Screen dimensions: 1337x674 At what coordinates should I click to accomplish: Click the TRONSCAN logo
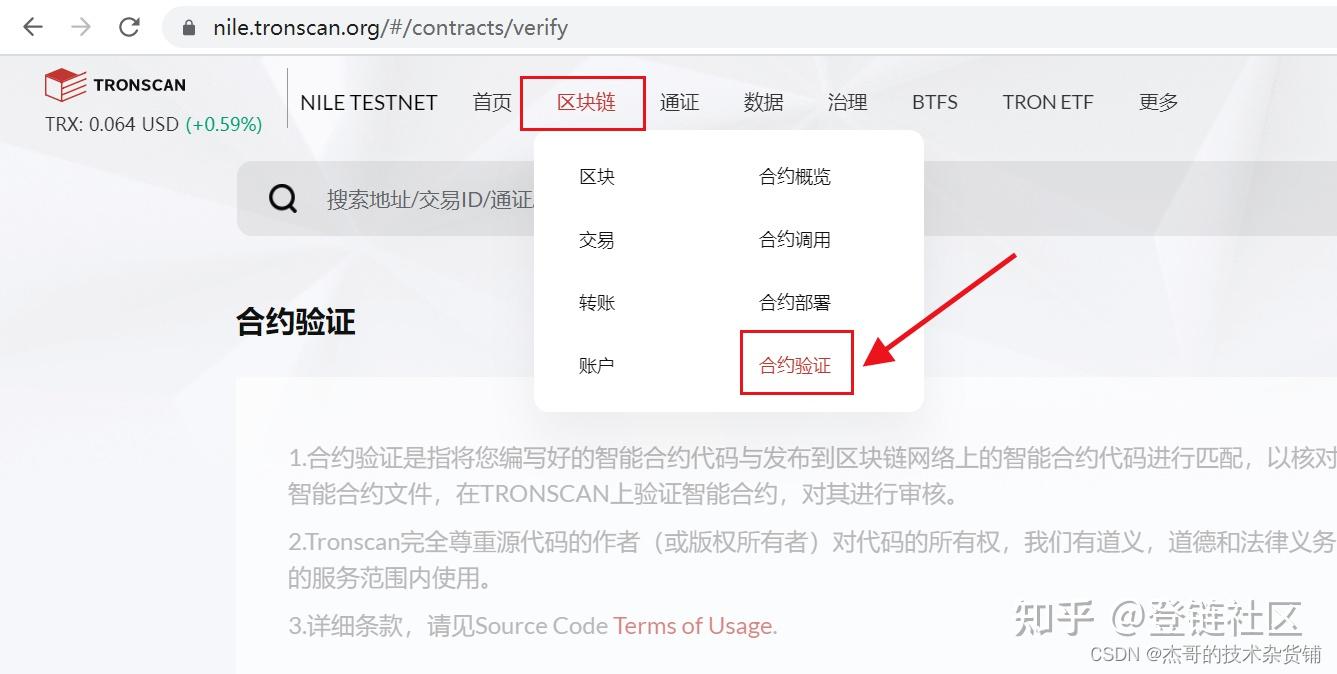(x=115, y=85)
